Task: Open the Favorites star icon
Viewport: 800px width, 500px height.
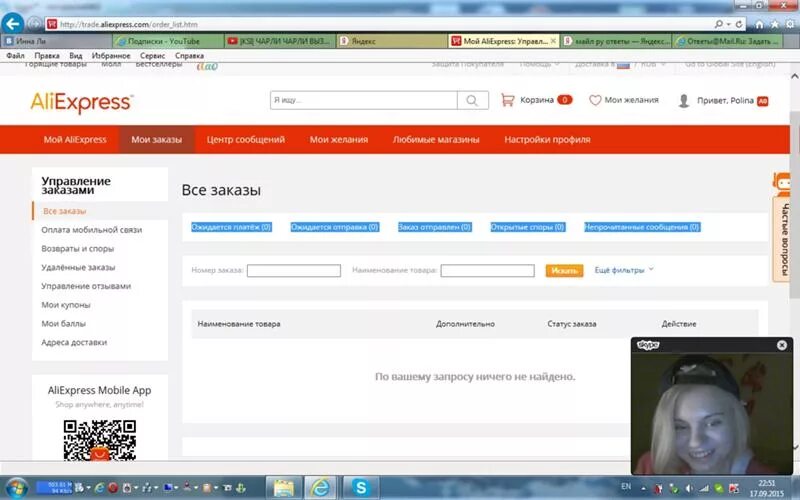Action: [x=774, y=24]
